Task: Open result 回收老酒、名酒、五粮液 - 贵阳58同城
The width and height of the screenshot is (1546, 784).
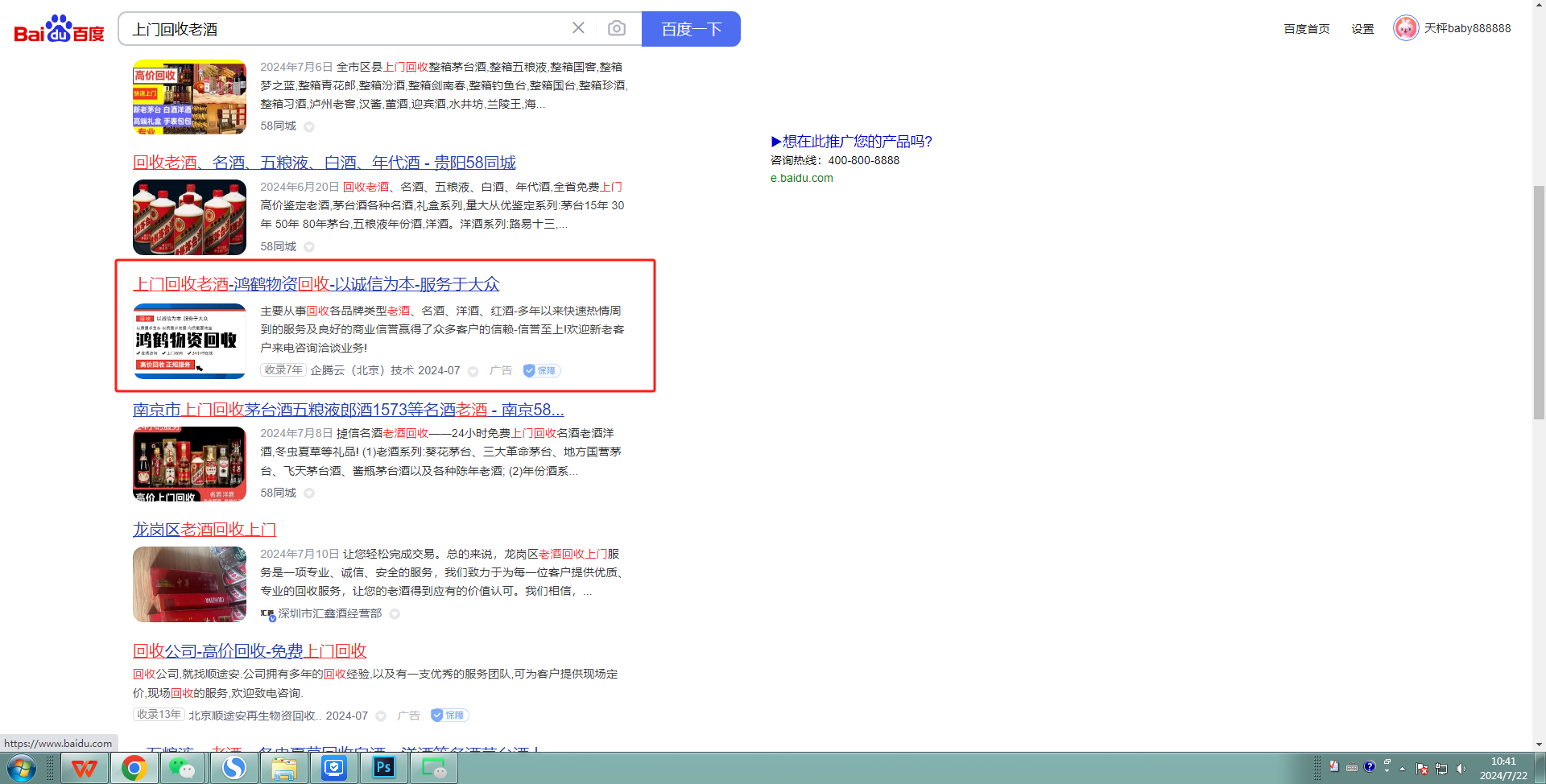Action: pos(324,163)
